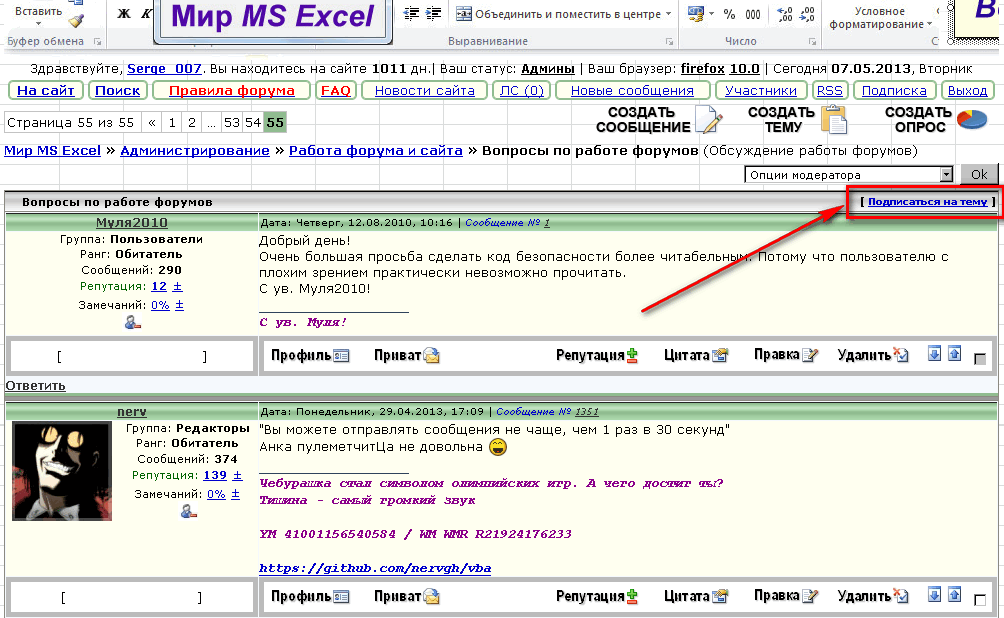Viewport: 1004px width, 618px height.
Task: Open Новые сообщения
Action: click(632, 90)
